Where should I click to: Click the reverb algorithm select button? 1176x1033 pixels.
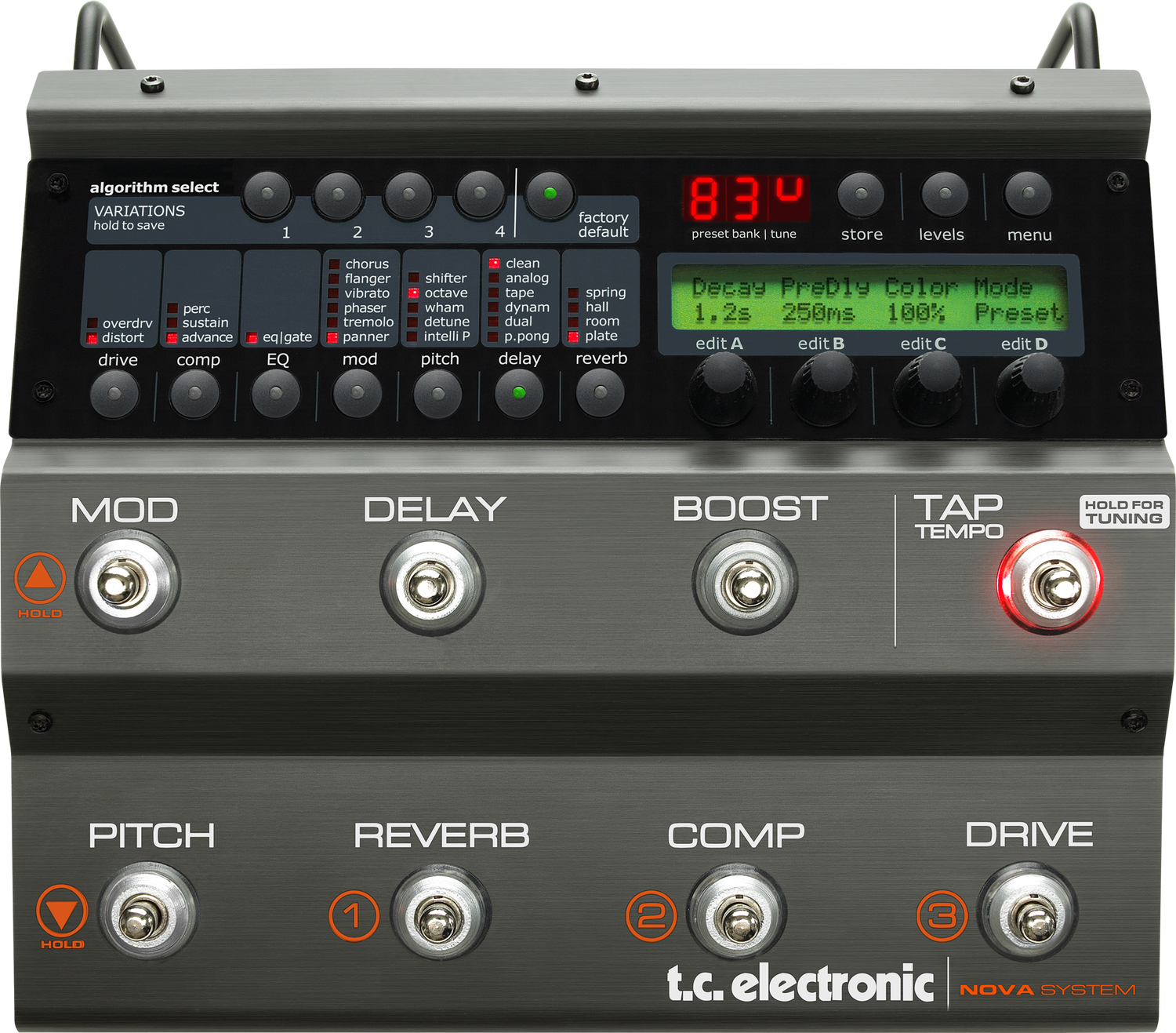pyautogui.click(x=601, y=392)
